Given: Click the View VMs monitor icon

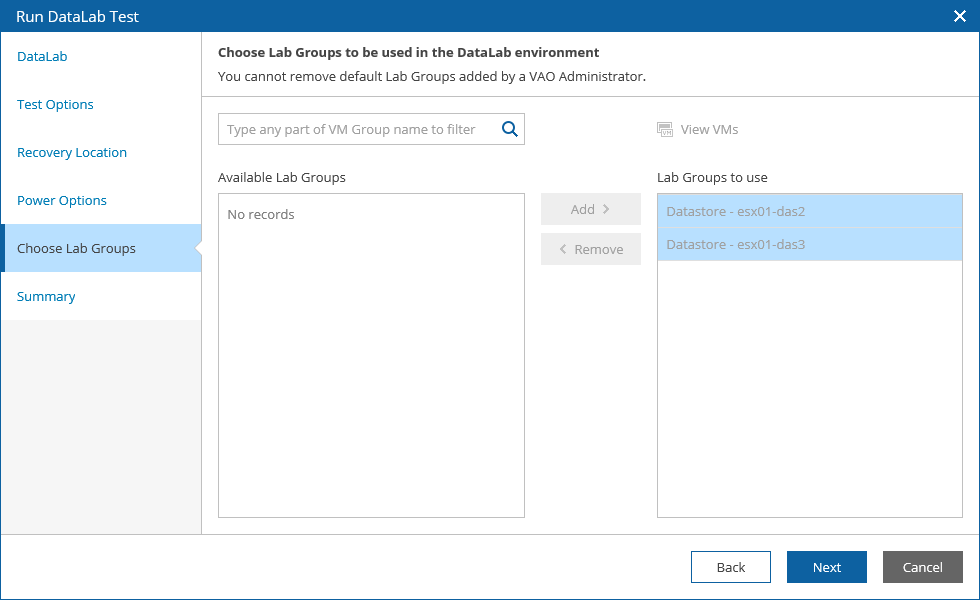Looking at the screenshot, I should coord(665,129).
